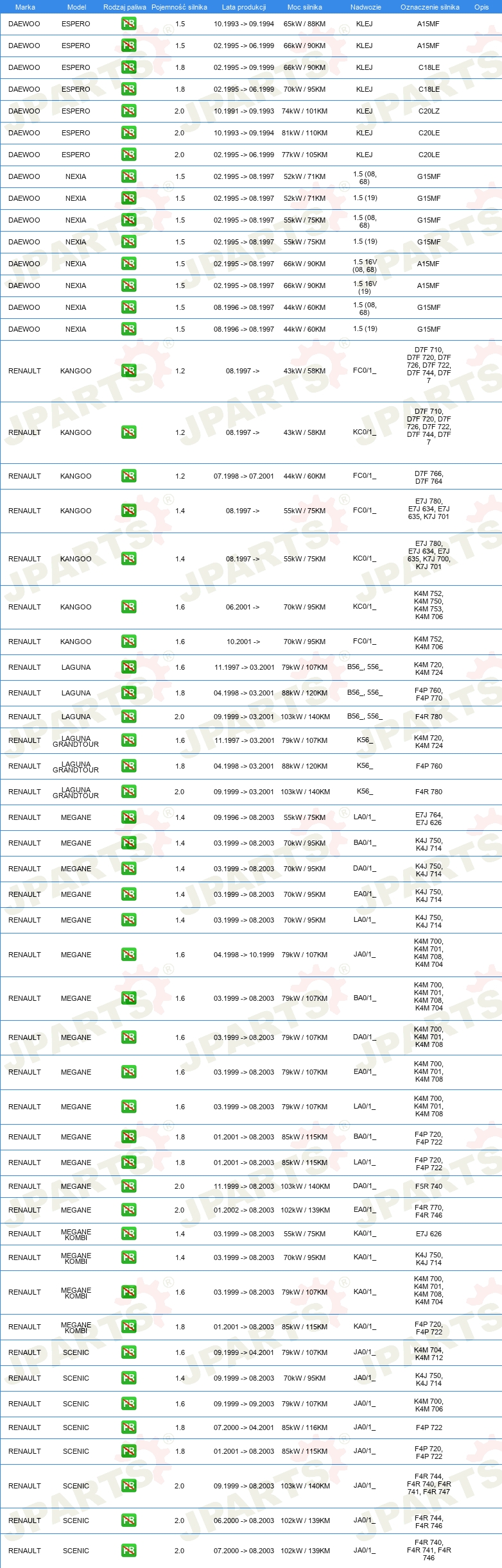The width and height of the screenshot is (502, 1568).
Task: Select the F4P 760, F4P 770 engine cell
Action: point(429,694)
